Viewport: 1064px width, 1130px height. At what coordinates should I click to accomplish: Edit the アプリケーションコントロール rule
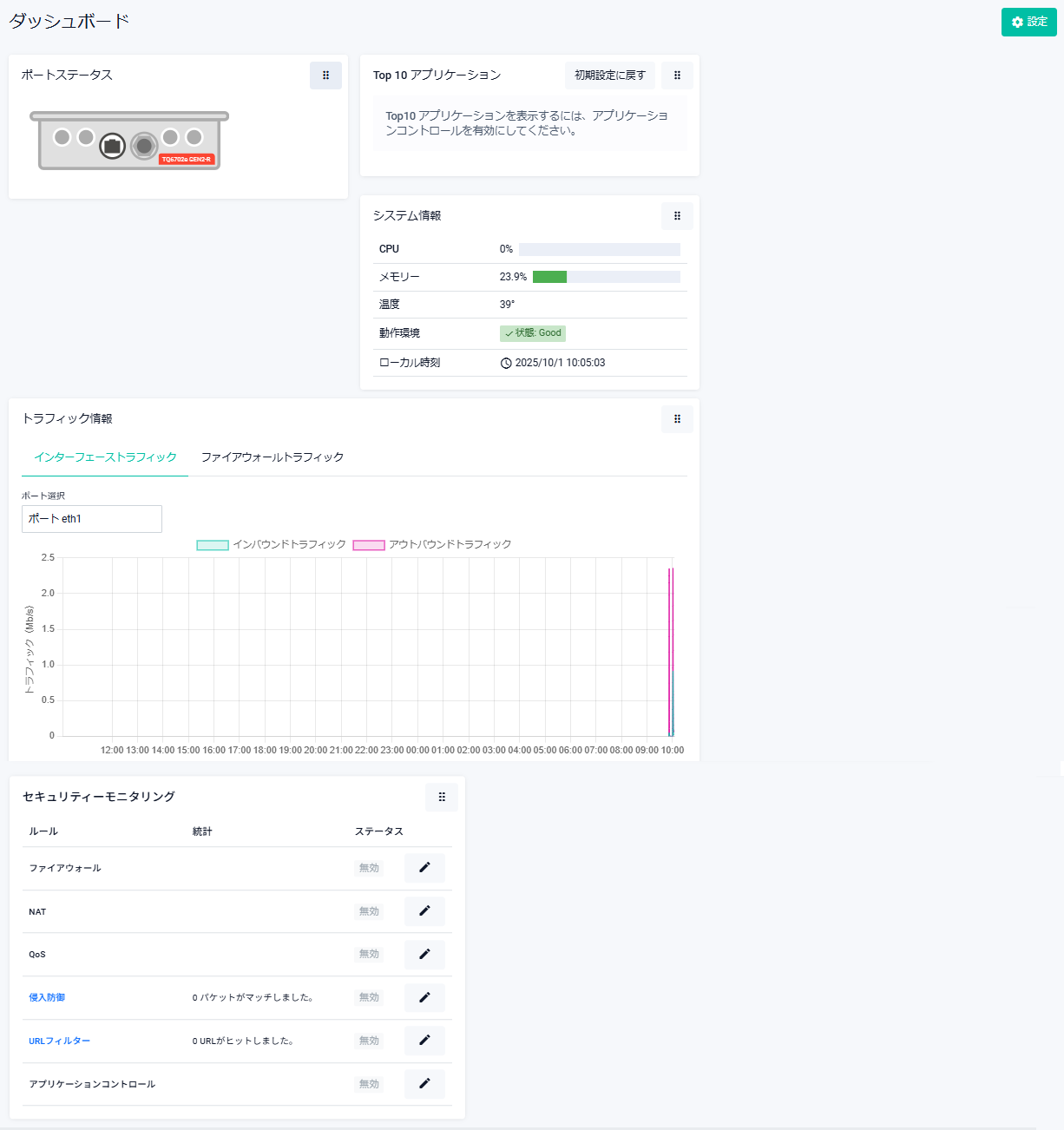(424, 1084)
